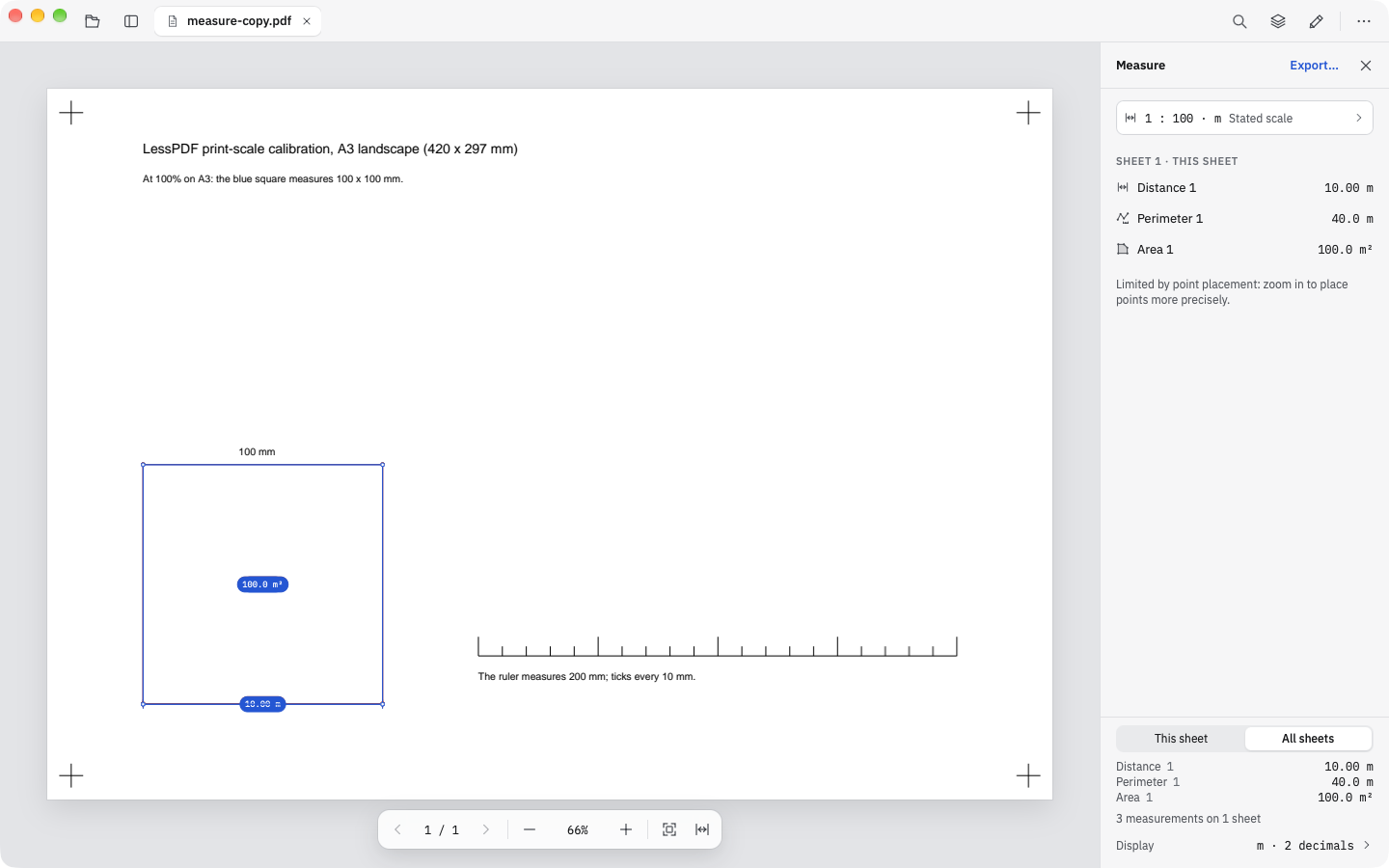Open the layers icon in toolbar
This screenshot has height=868, width=1389.
(1278, 21)
